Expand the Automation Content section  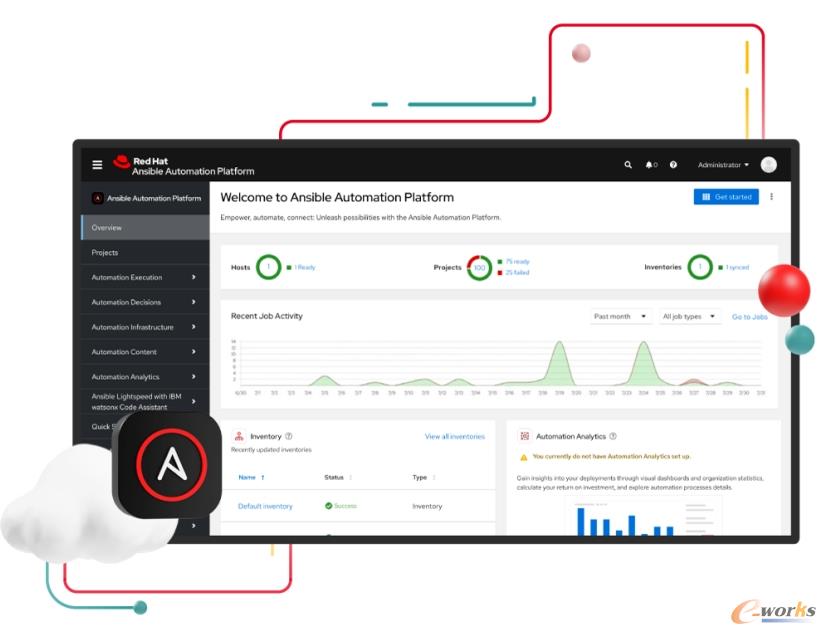point(145,351)
